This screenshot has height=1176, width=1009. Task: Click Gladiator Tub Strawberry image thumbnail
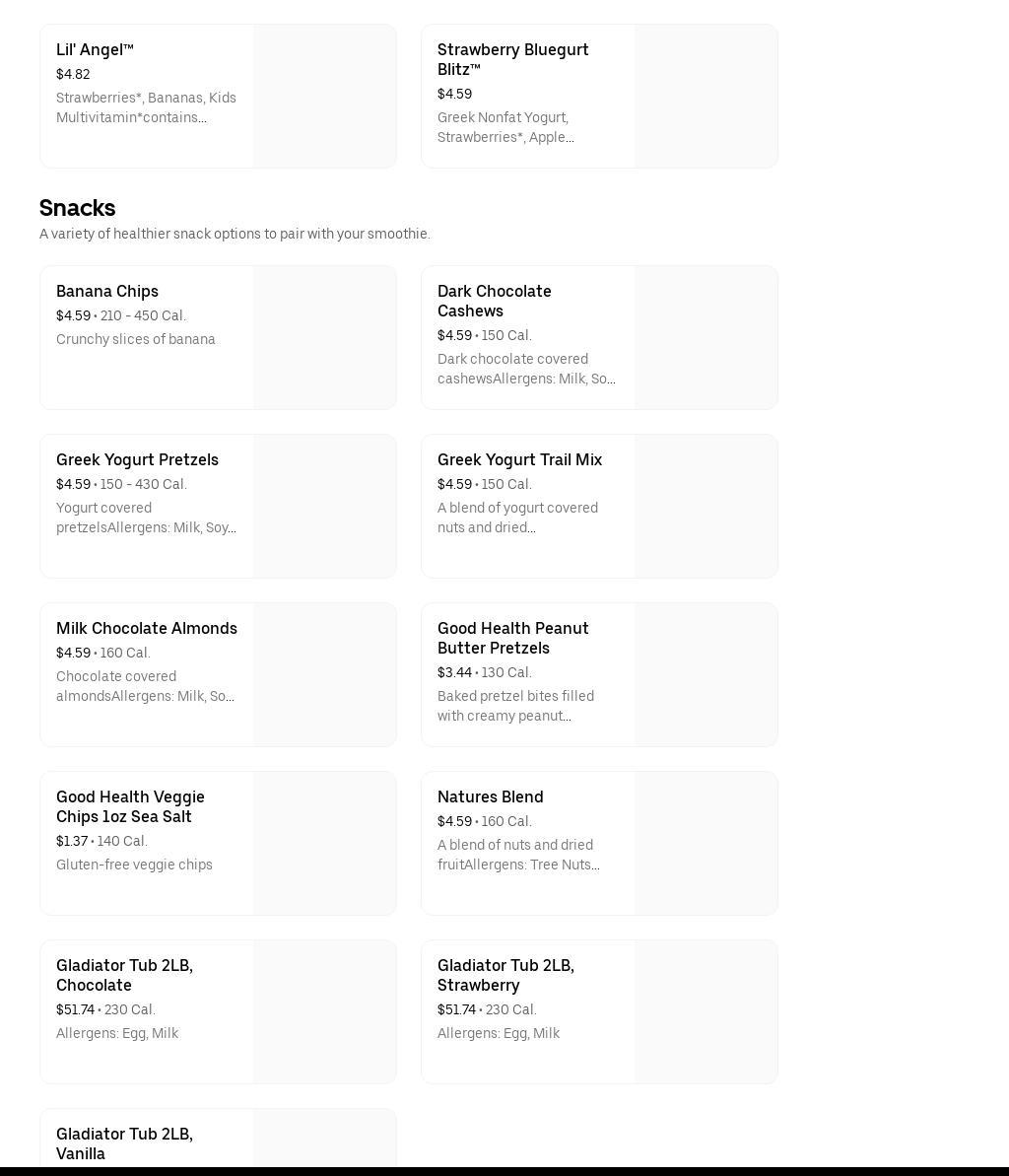[706, 1011]
